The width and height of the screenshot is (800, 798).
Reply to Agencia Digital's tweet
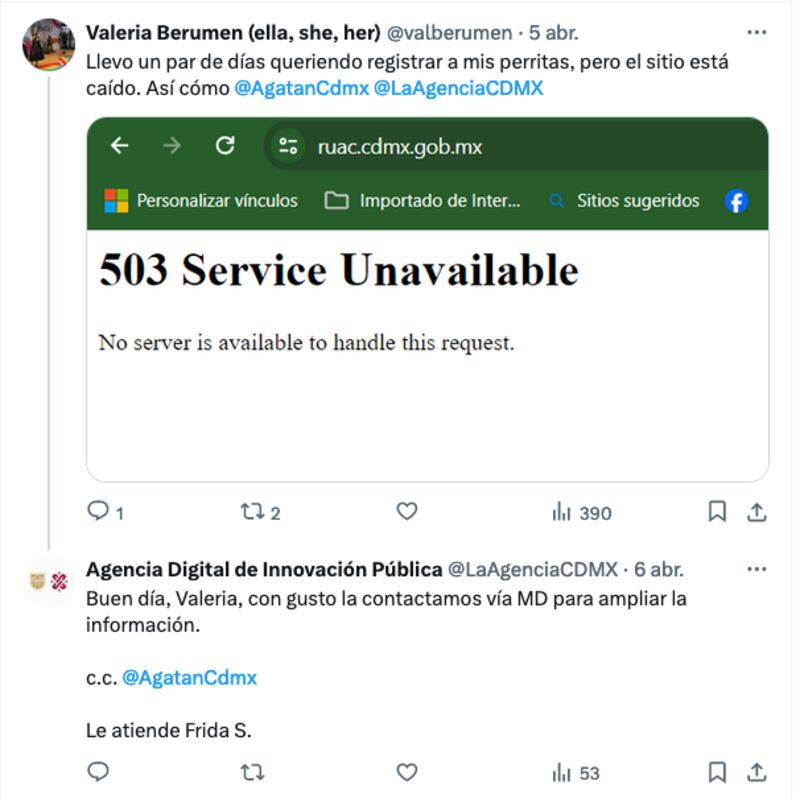[x=98, y=771]
